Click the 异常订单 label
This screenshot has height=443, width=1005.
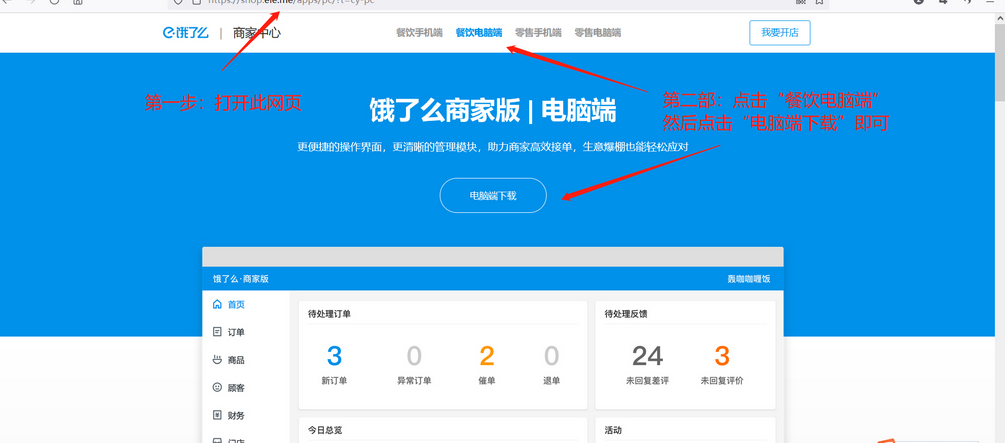(x=414, y=381)
